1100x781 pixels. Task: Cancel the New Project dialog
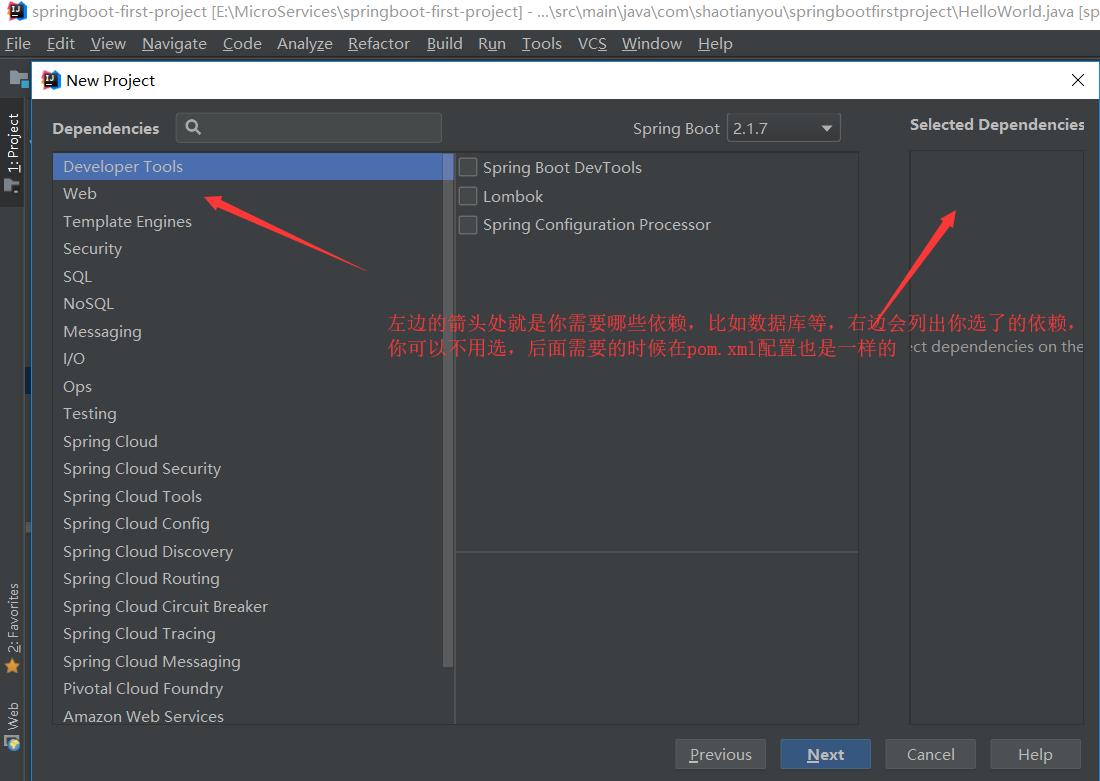[x=930, y=754]
